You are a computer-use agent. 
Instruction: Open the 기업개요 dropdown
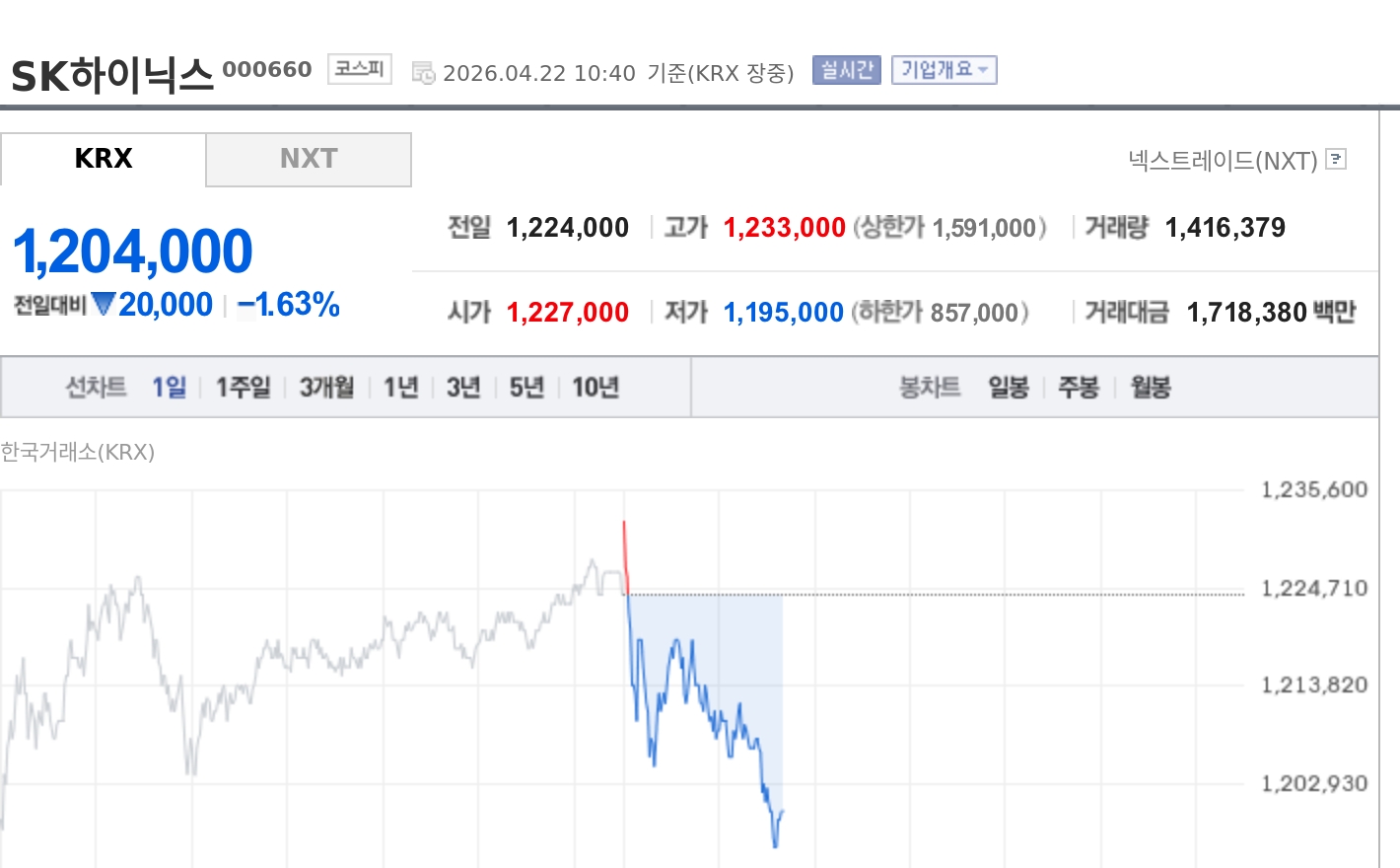(944, 69)
